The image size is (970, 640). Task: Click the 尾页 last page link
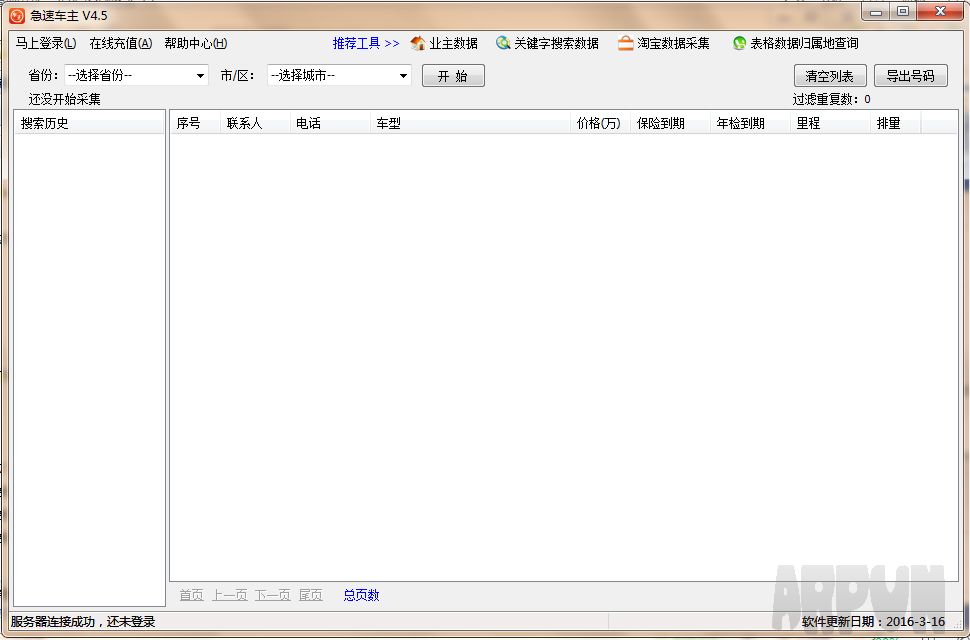tap(310, 595)
